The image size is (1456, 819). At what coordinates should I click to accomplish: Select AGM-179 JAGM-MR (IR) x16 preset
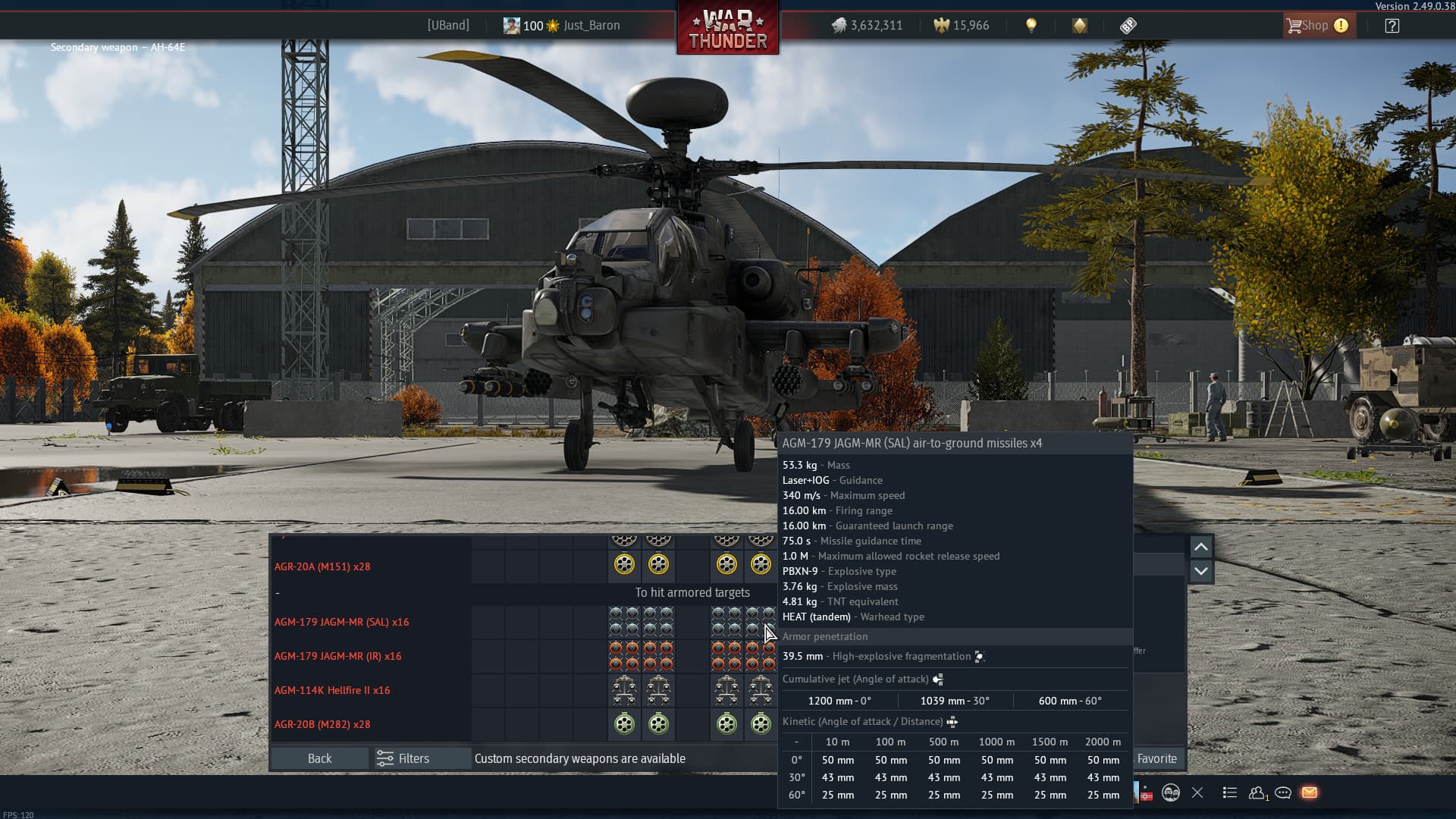pyautogui.click(x=338, y=656)
